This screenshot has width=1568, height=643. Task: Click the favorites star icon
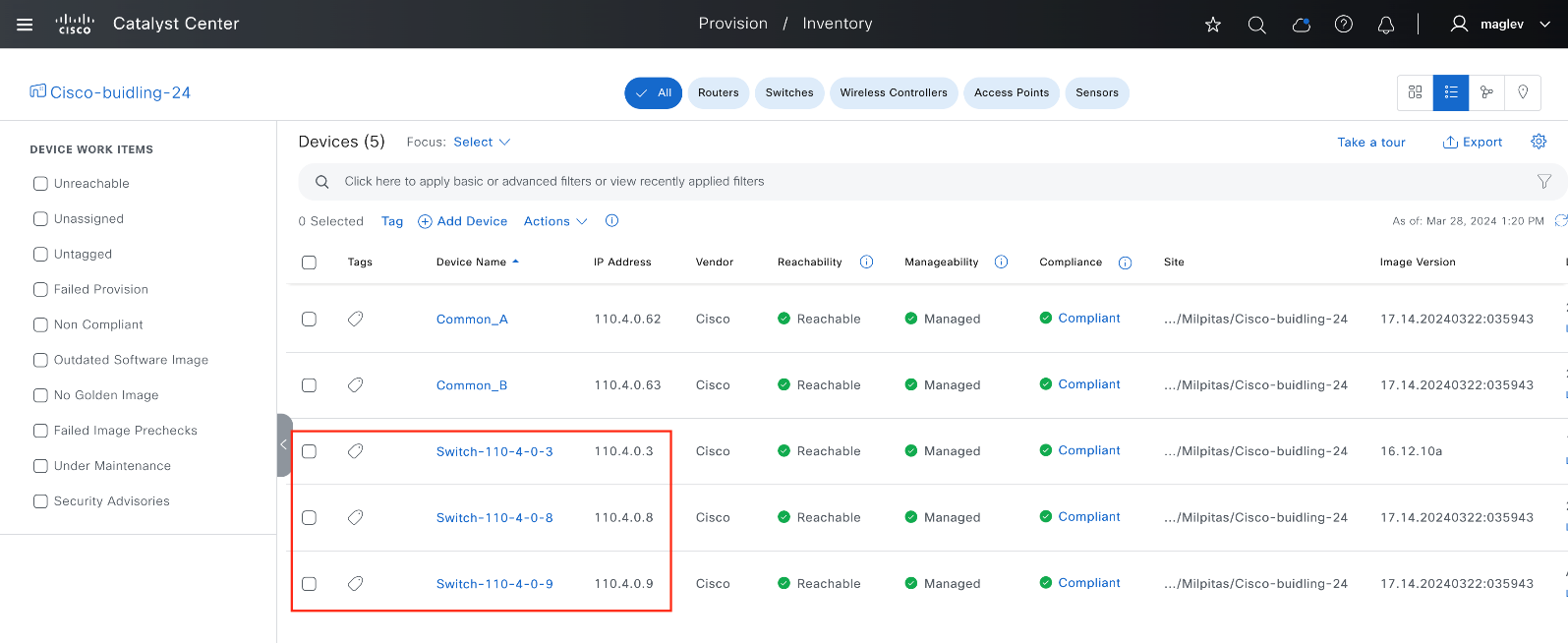click(x=1213, y=25)
